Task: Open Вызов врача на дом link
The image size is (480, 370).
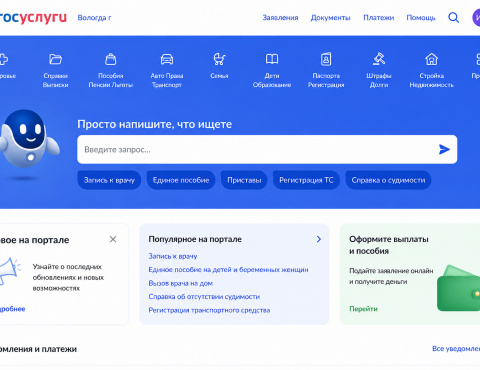Action: click(x=180, y=283)
